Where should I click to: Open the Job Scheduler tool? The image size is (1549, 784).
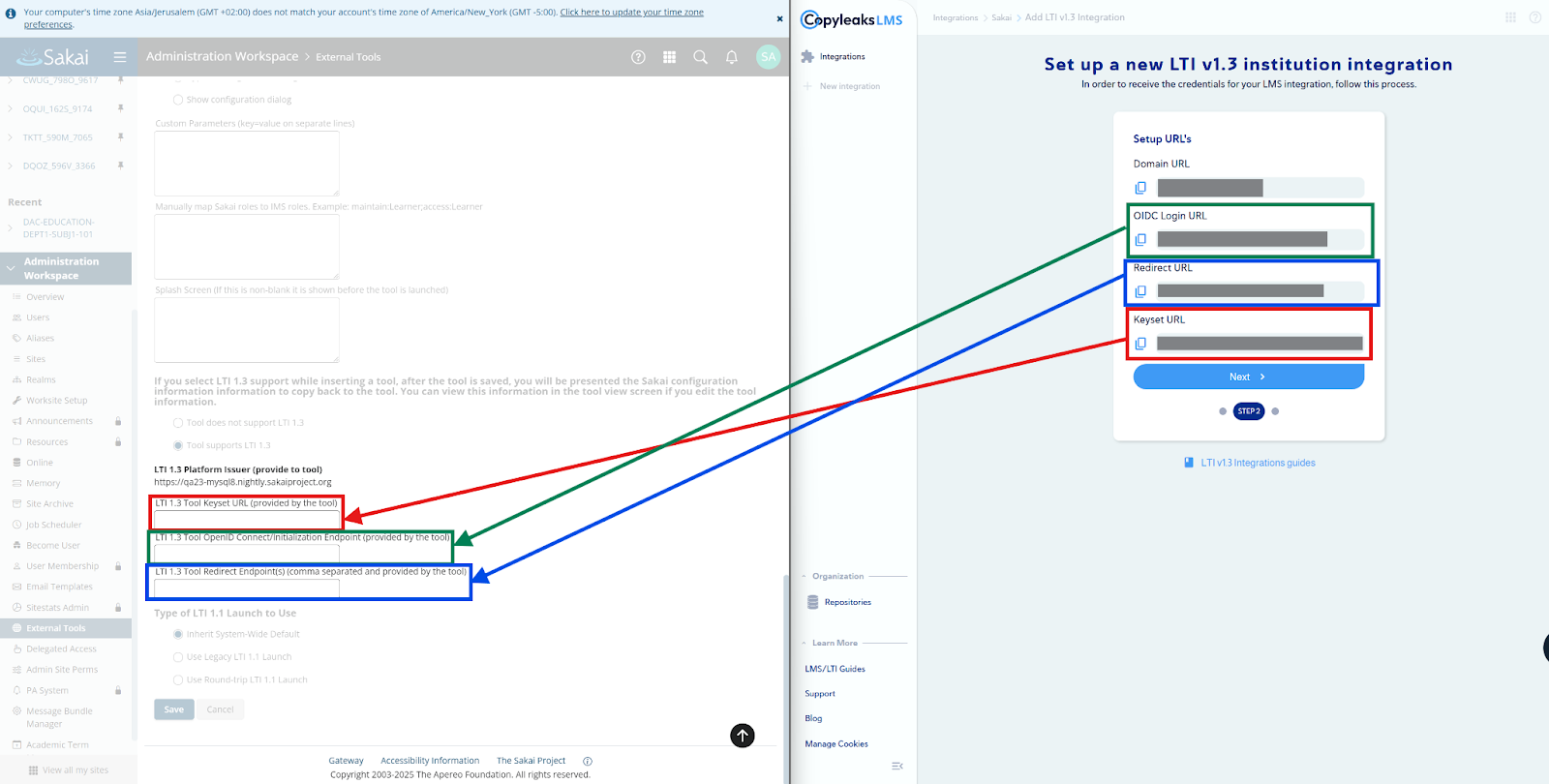pos(53,525)
